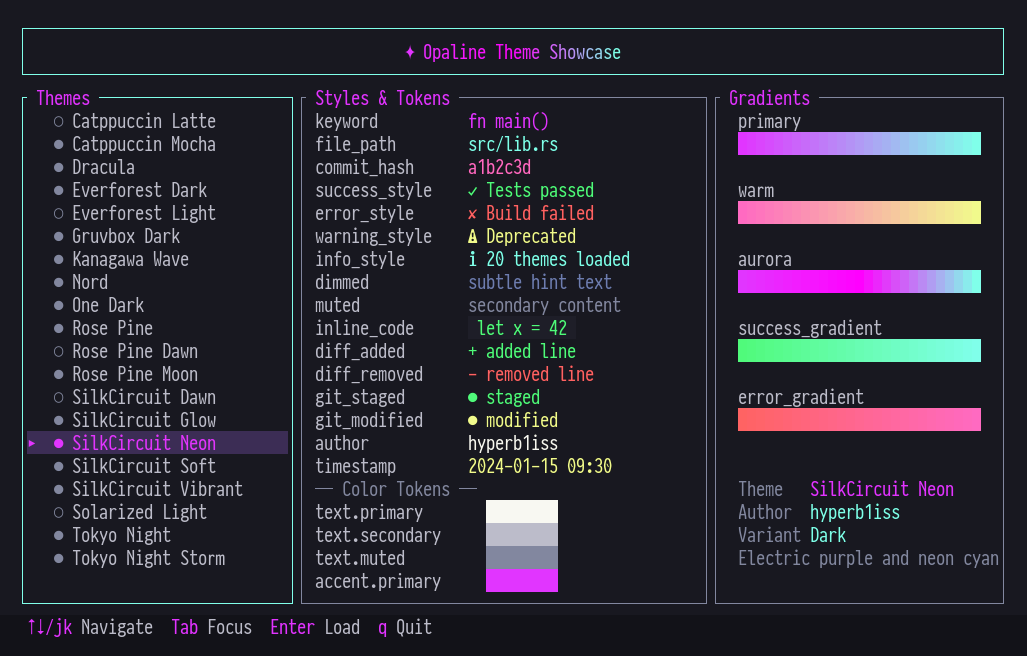1027x656 pixels.
Task: Select Gruvbox Dark in Themes list
Action: (157, 236)
